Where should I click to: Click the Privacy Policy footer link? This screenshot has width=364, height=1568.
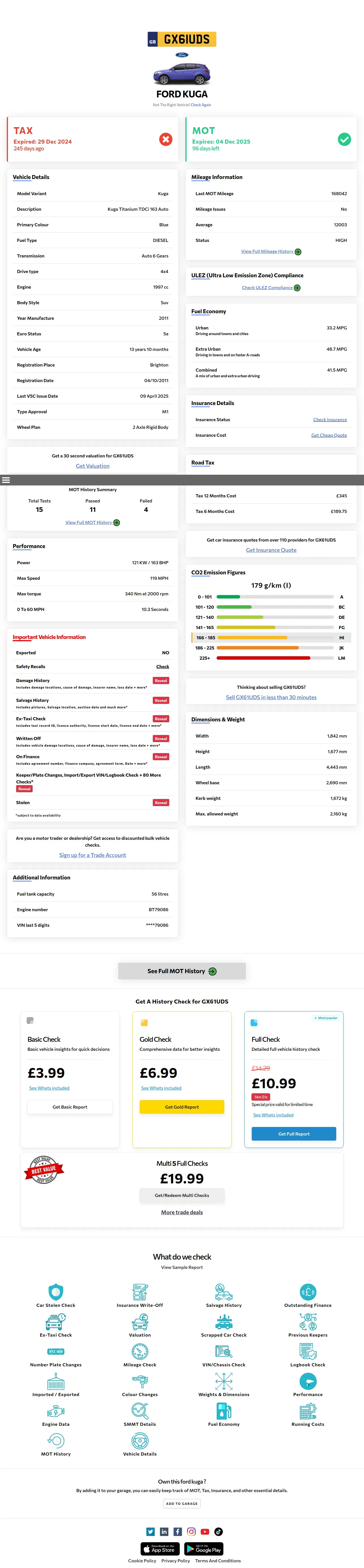[175, 1561]
